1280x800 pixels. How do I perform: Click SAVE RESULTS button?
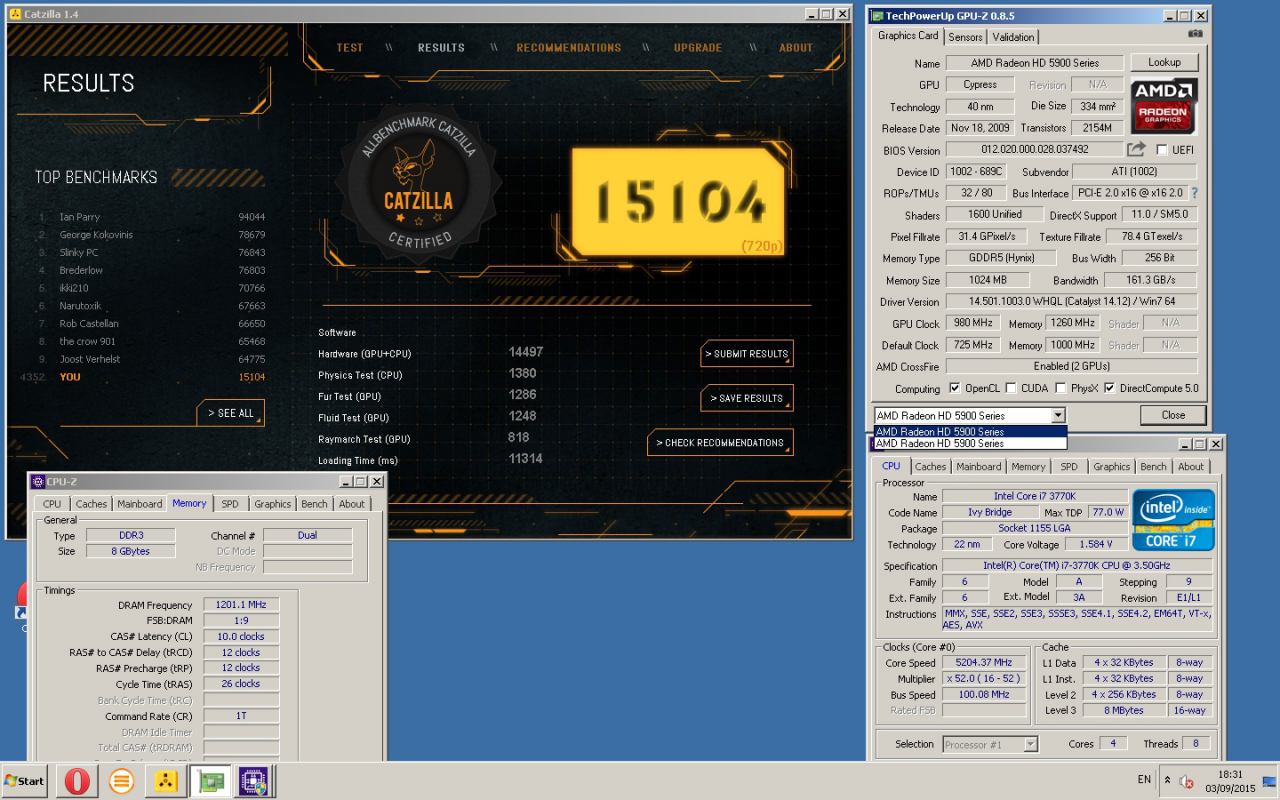click(747, 398)
